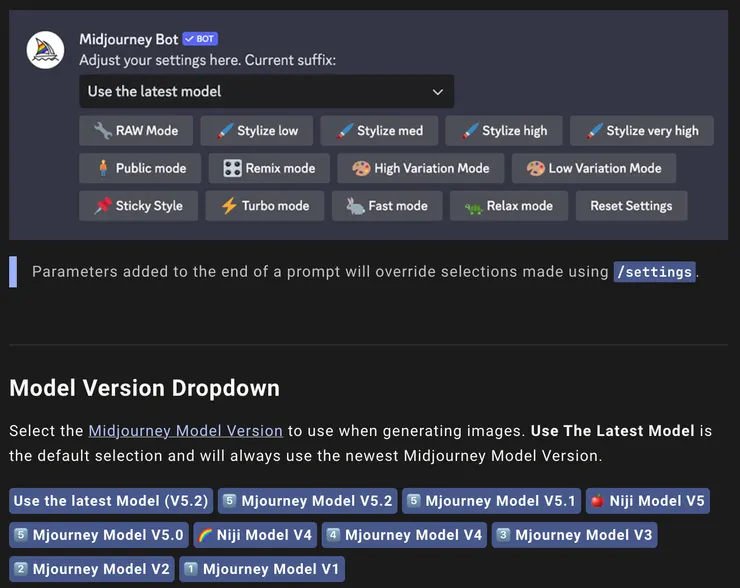Select Stylize high option
This screenshot has width=740, height=588.
pos(504,131)
